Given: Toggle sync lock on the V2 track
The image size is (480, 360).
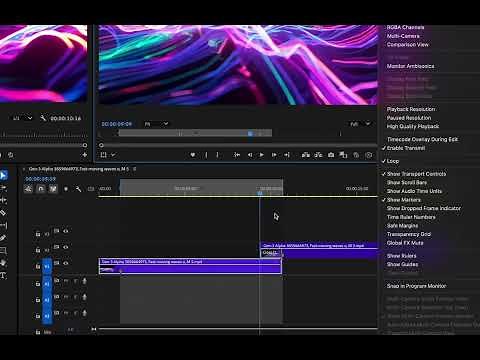Looking at the screenshot, I should (x=56, y=247).
